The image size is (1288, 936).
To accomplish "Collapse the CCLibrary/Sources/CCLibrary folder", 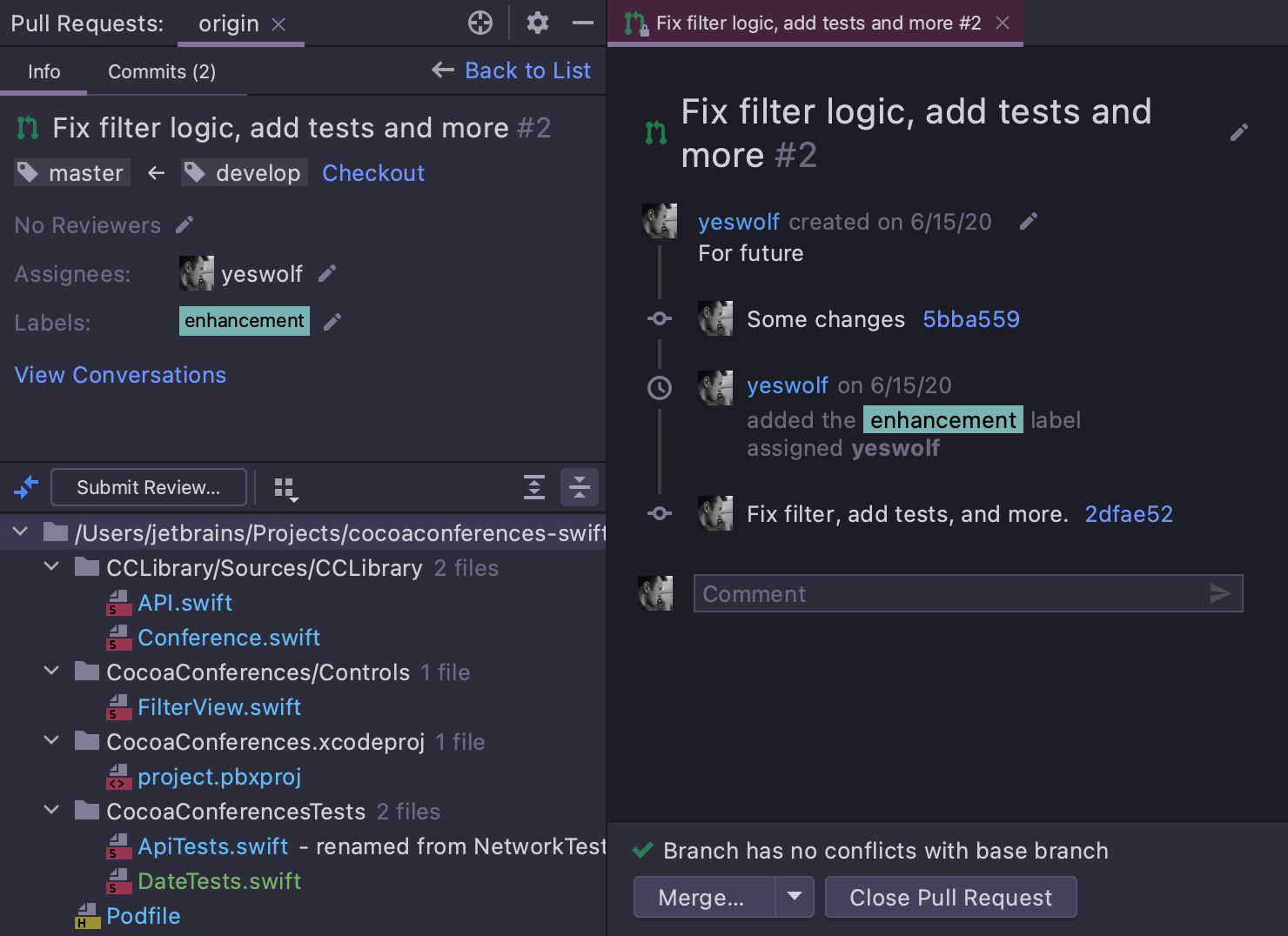I will point(52,567).
